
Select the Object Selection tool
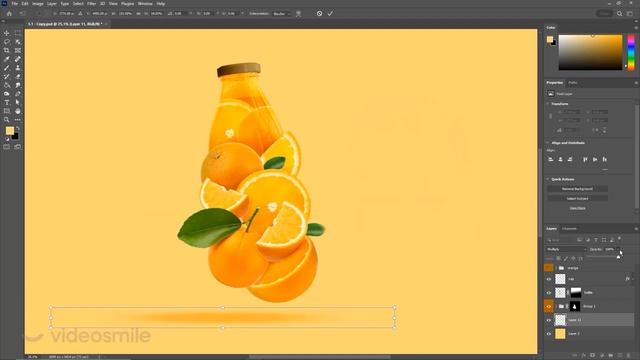point(18,42)
